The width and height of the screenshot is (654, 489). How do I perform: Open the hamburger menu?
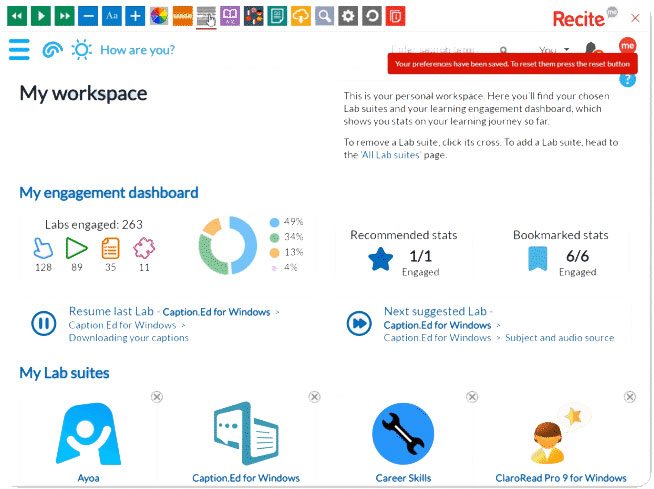[19, 50]
